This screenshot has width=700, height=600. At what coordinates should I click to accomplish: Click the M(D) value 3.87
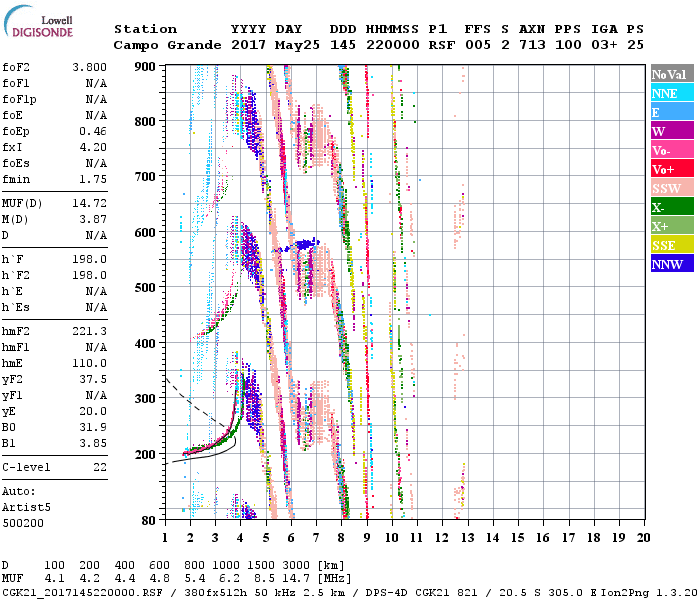(93, 220)
